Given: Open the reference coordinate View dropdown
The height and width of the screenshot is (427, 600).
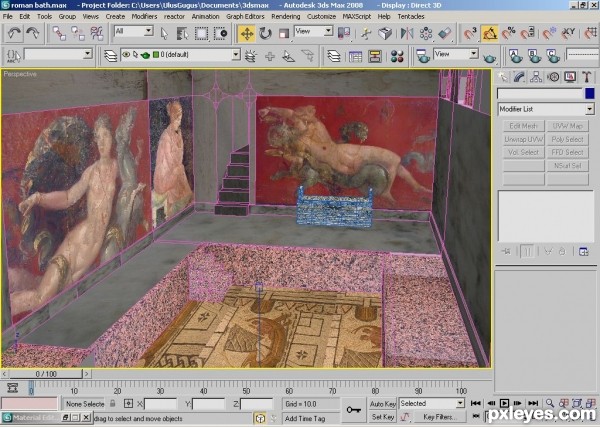Looking at the screenshot, I should pos(313,31).
